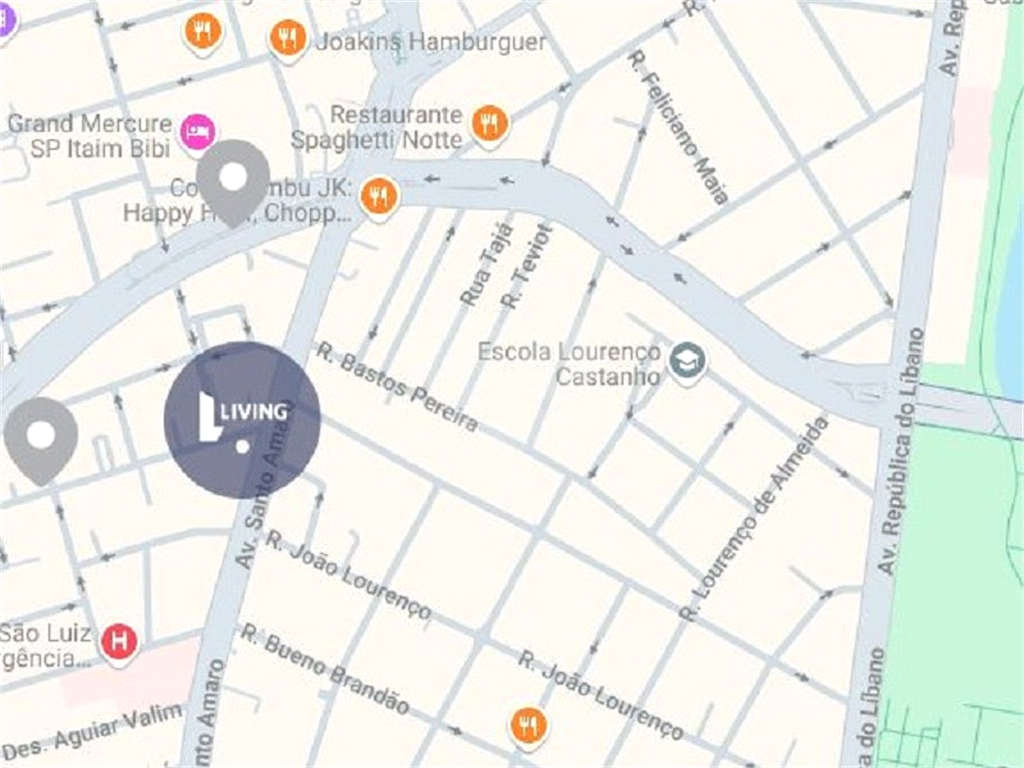Click the Joakins Hamburguer label
This screenshot has height=768, width=1024.
(x=431, y=42)
